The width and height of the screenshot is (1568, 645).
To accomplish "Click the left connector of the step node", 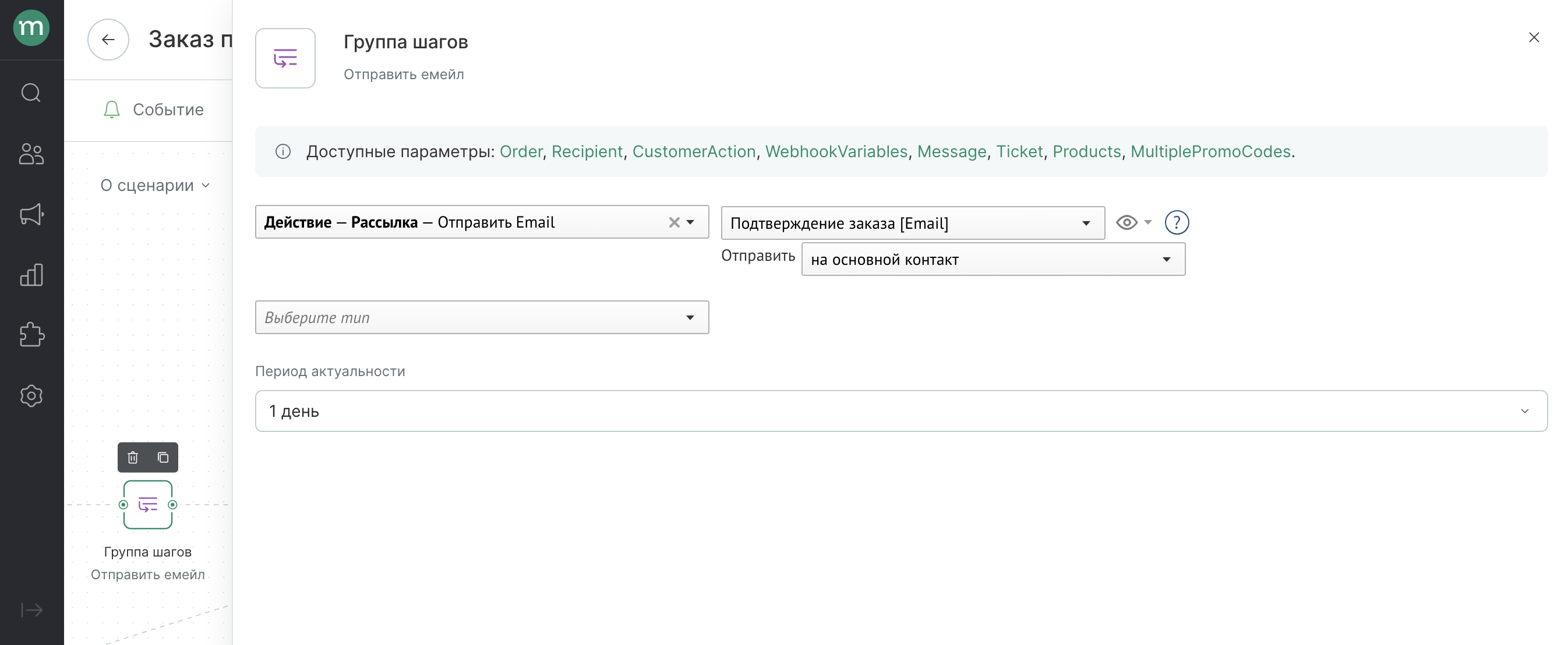I will click(x=123, y=505).
